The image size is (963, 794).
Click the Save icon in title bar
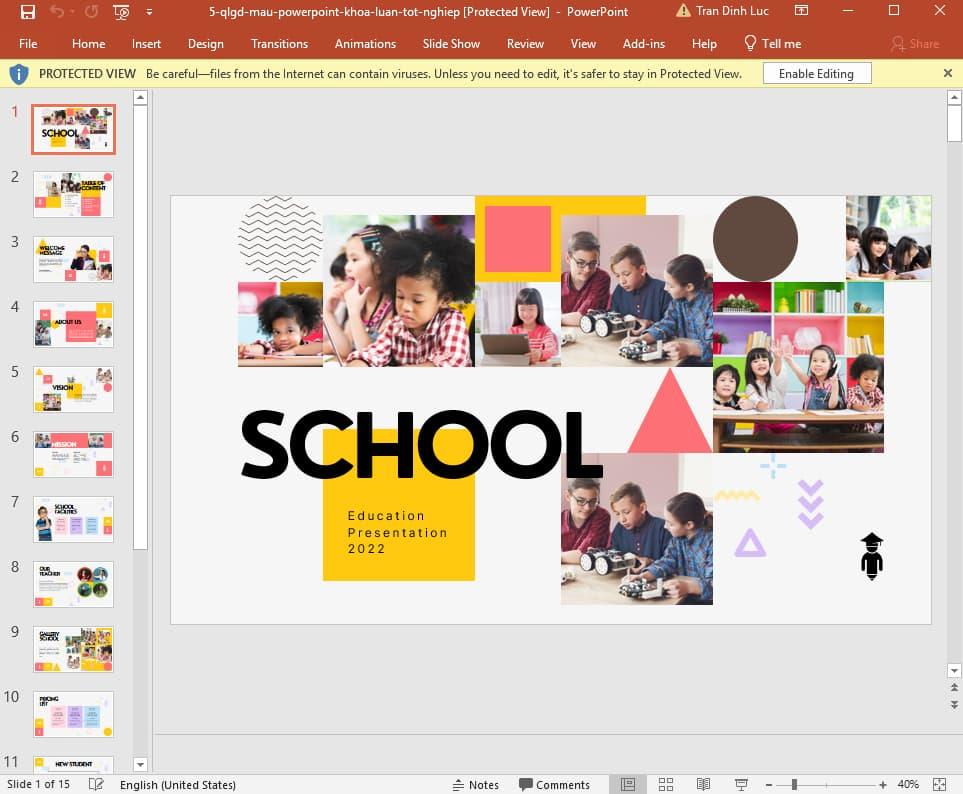pos(27,12)
